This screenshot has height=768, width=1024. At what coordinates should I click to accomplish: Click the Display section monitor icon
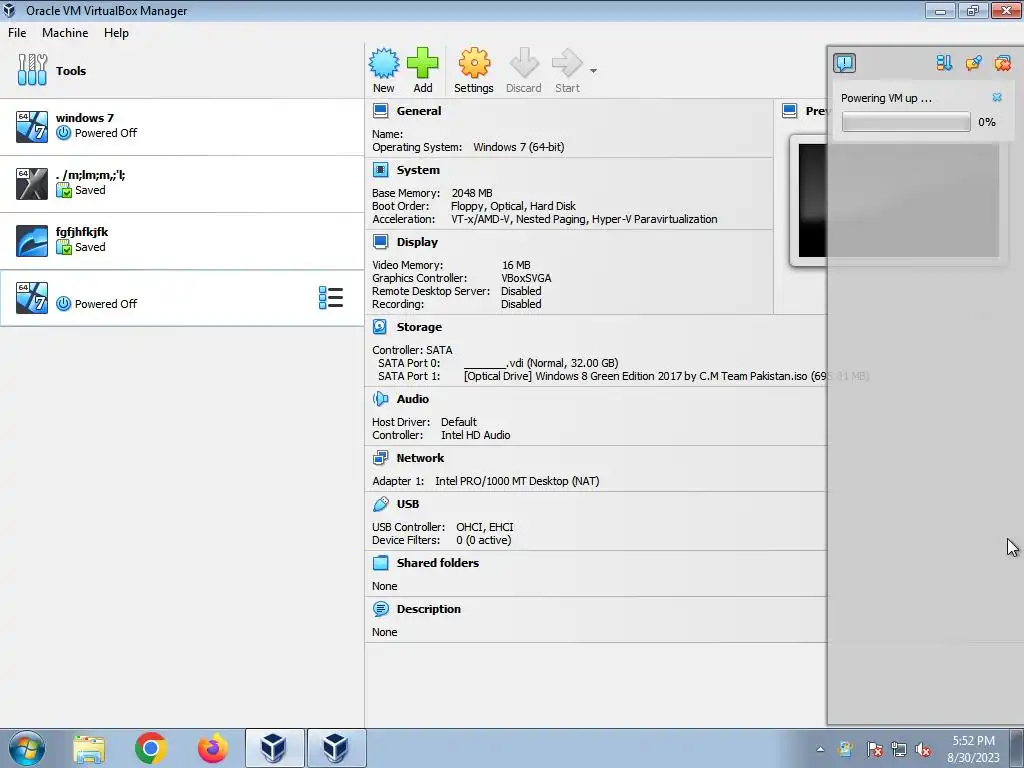[x=380, y=242]
